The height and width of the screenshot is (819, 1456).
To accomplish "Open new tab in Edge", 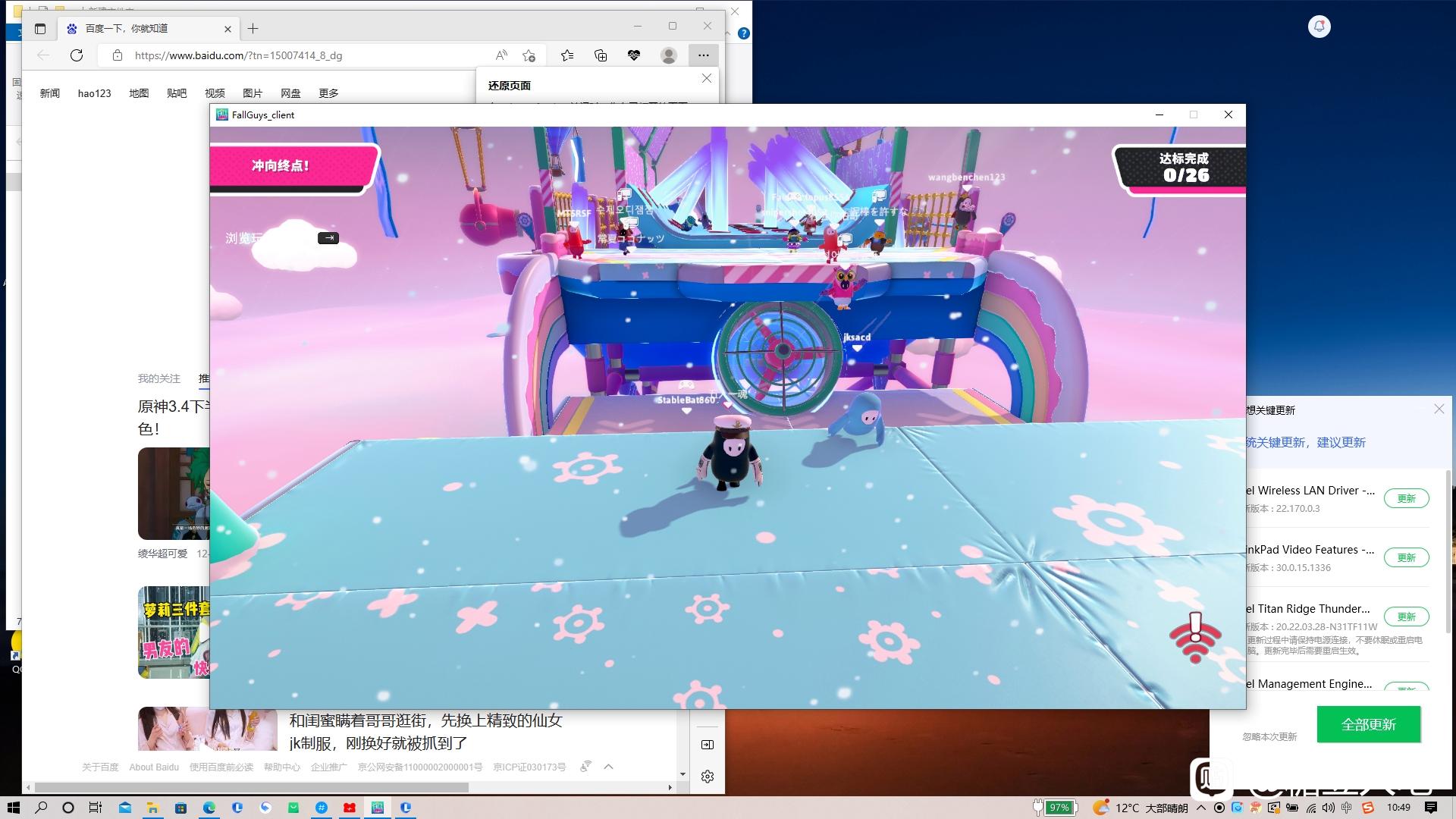I will (x=253, y=29).
